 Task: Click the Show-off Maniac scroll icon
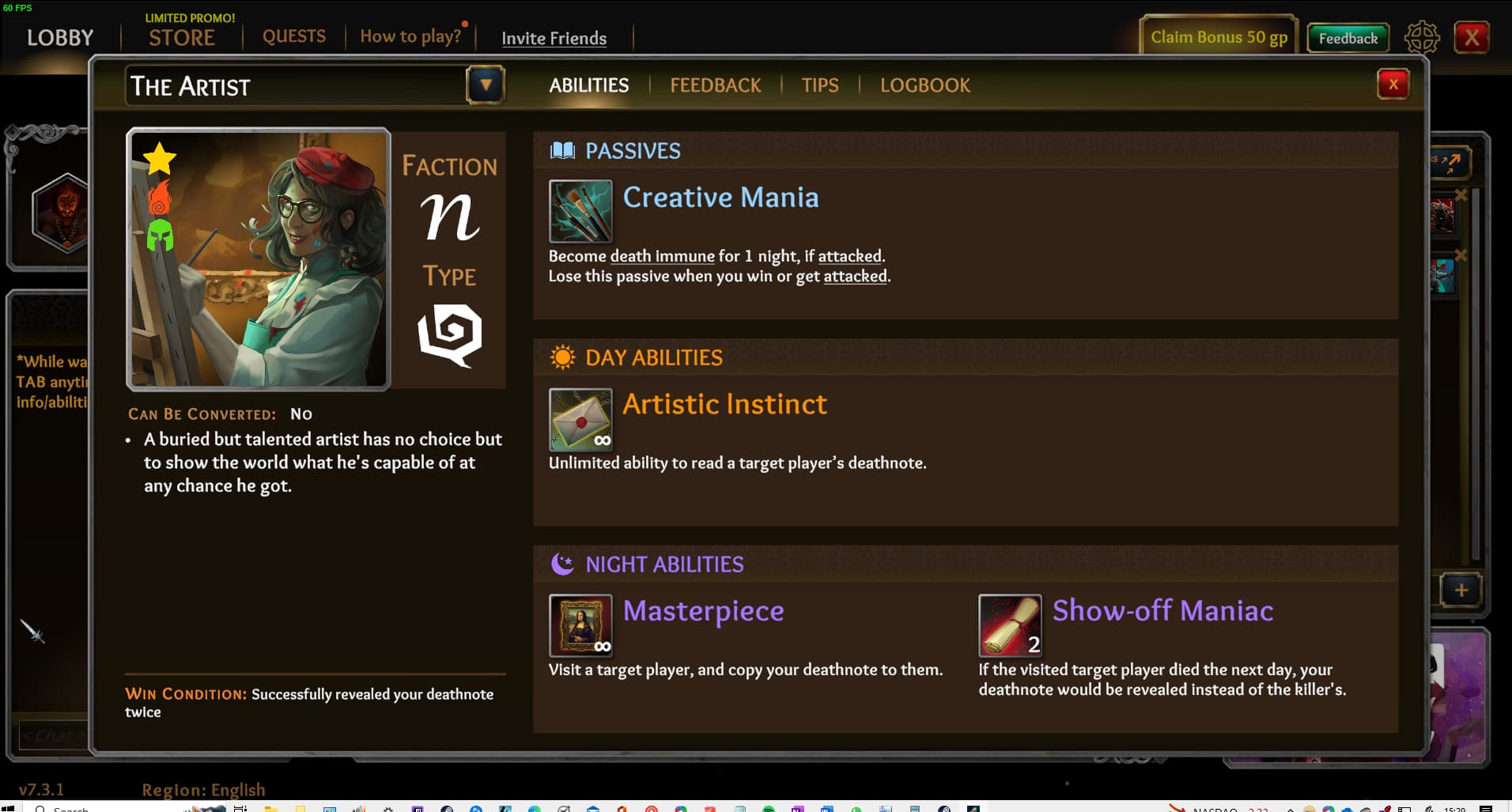[1010, 625]
